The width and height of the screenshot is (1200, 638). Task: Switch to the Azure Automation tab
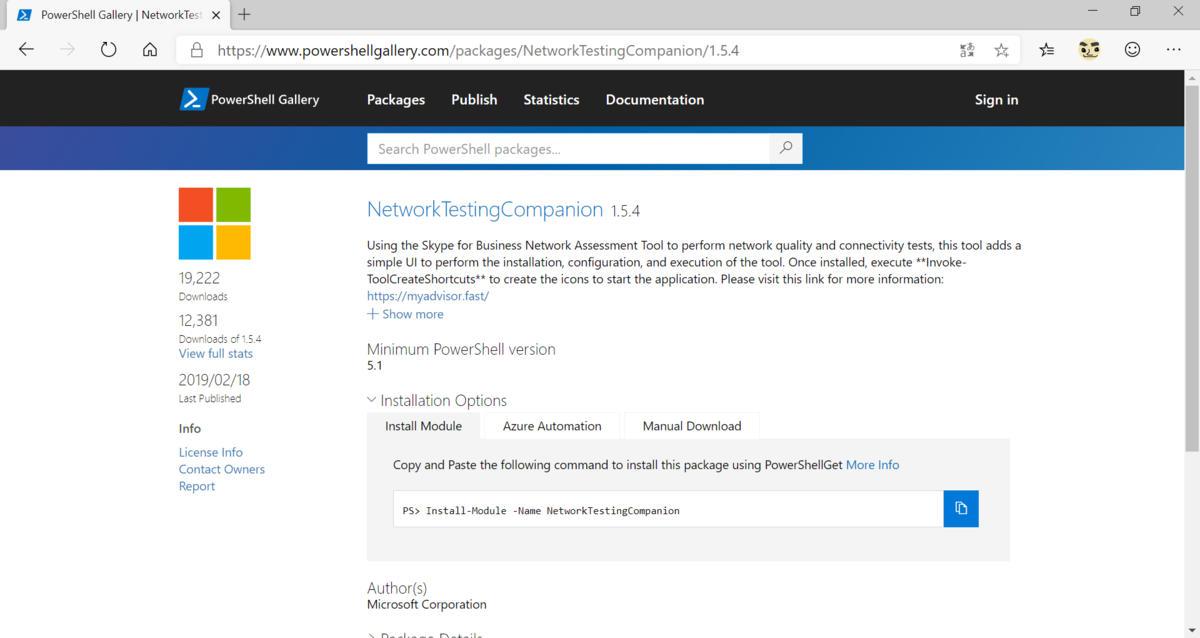point(552,426)
